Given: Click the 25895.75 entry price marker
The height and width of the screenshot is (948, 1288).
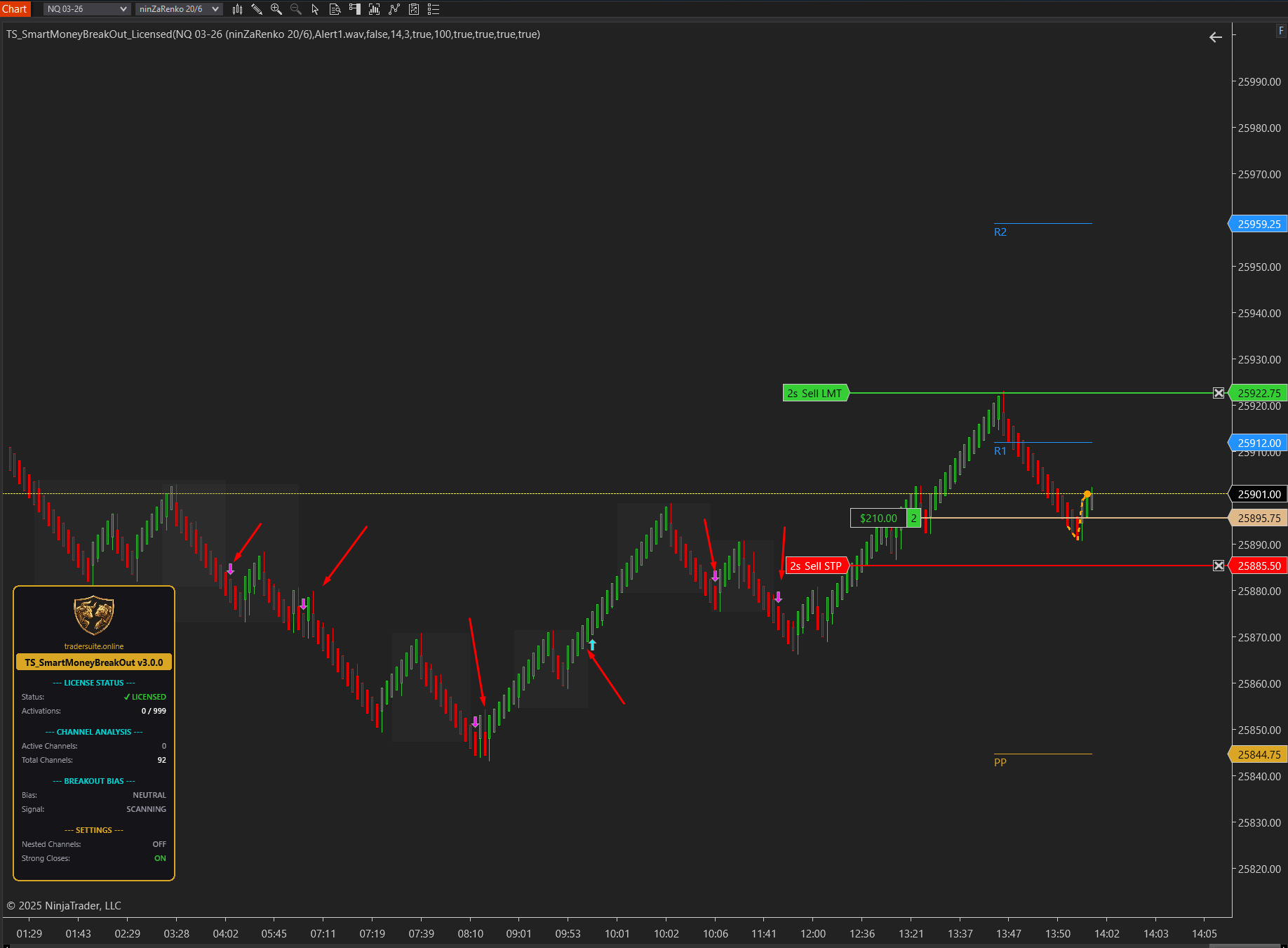Looking at the screenshot, I should pyautogui.click(x=1259, y=518).
